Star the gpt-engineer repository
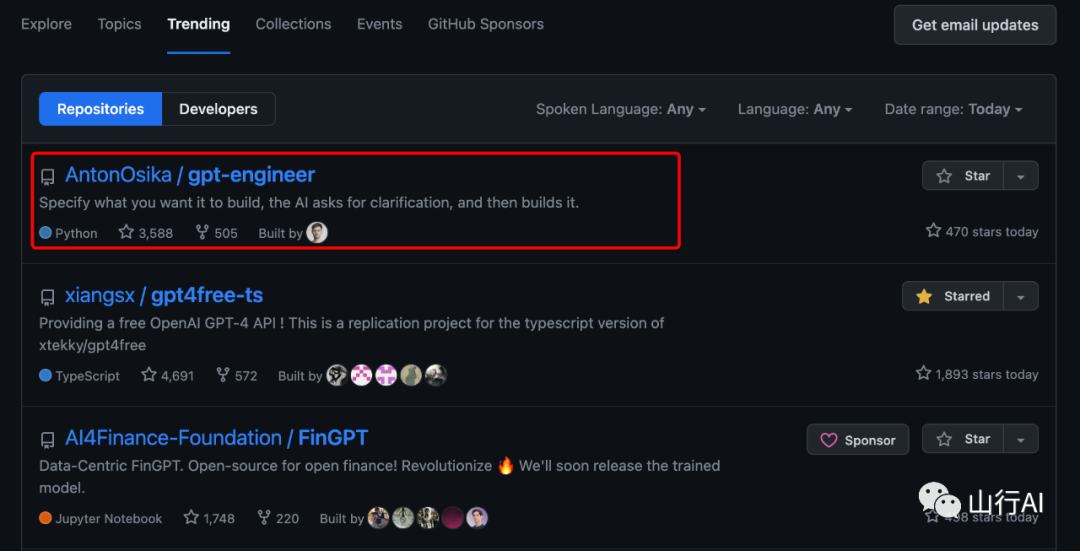The height and width of the screenshot is (551, 1080). (x=963, y=176)
